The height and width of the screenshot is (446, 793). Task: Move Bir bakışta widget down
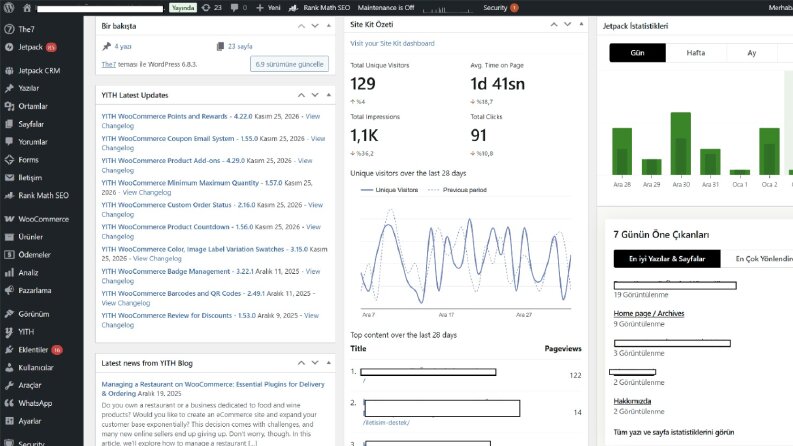(315, 26)
